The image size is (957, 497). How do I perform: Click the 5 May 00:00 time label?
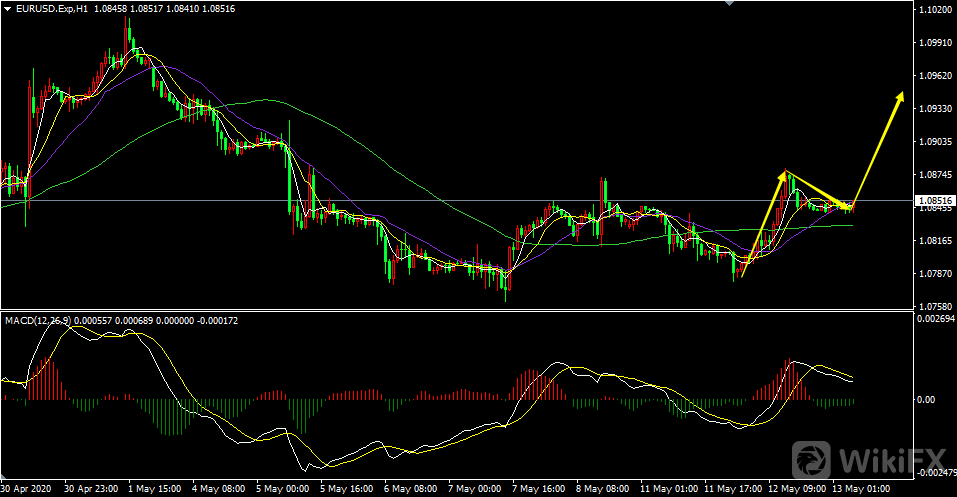tap(284, 489)
